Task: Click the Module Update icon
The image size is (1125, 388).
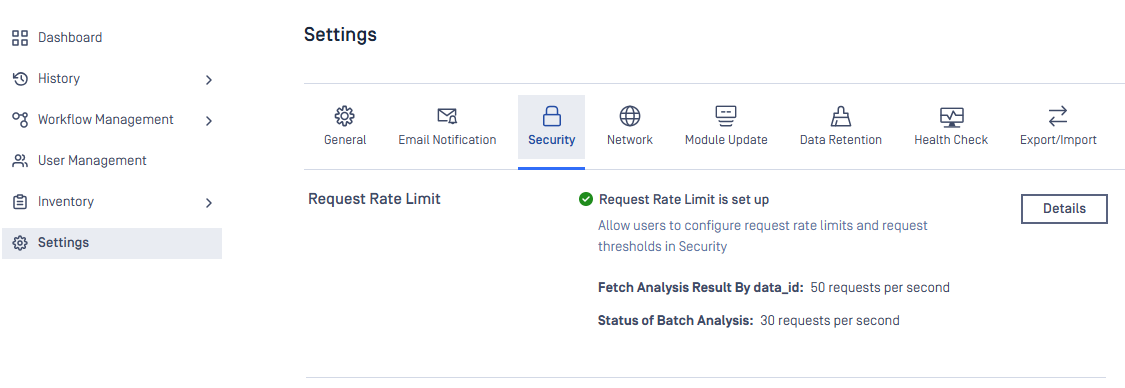Action: pos(726,115)
